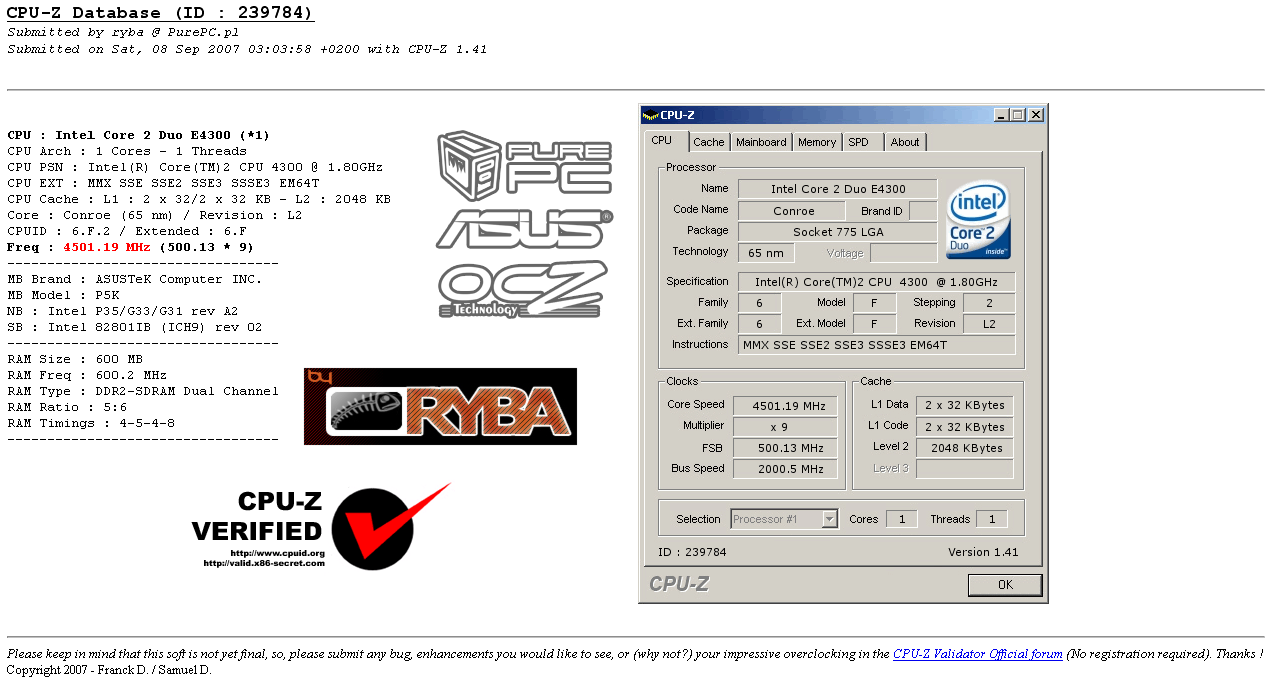This screenshot has width=1270, height=680.
Task: Click 'SB : Intel 82801IB (ICH9)' line
Action: point(134,327)
